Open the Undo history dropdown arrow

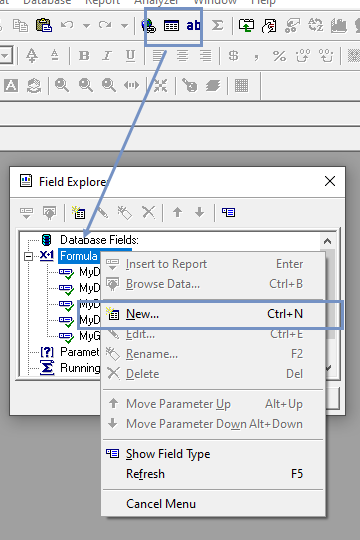click(x=86, y=25)
